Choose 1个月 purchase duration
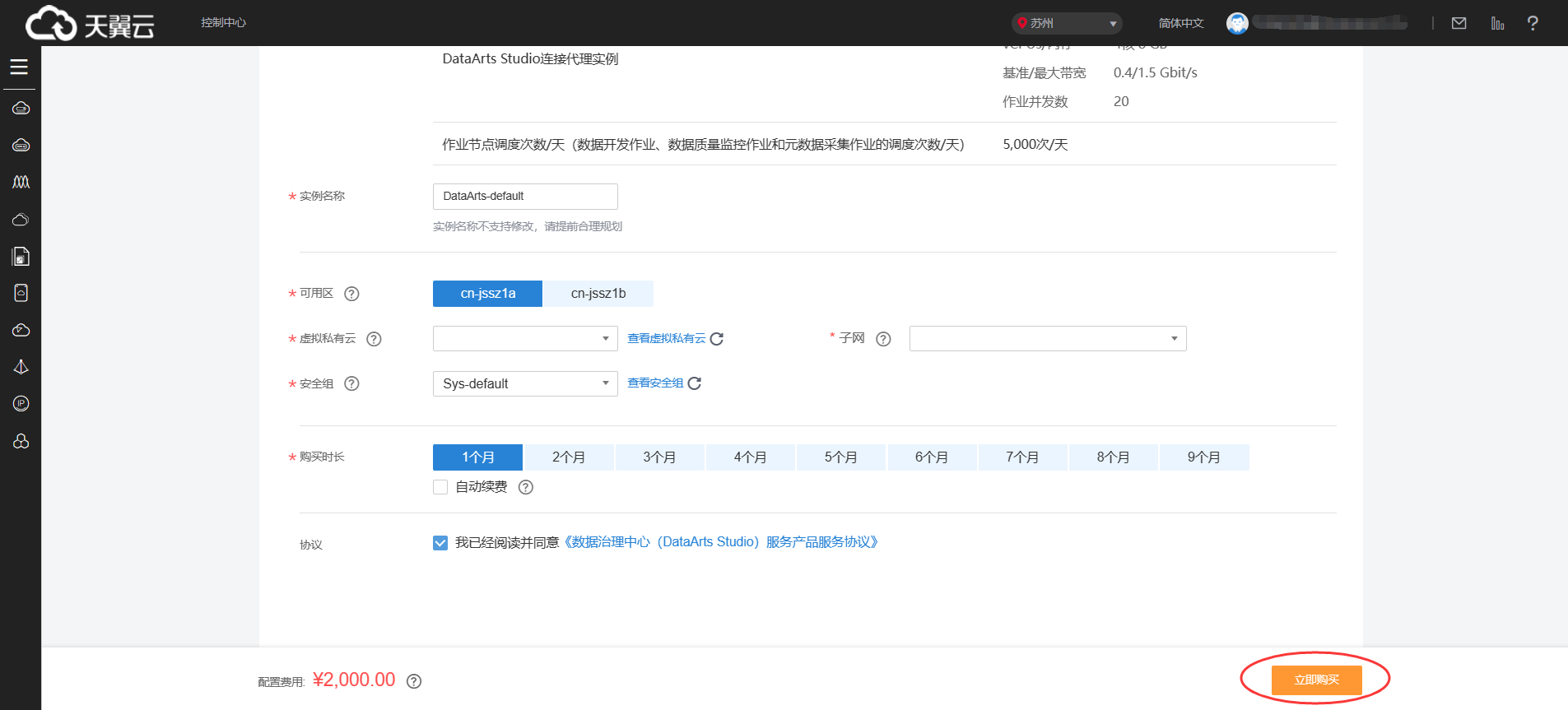Viewport: 1568px width, 710px height. click(477, 457)
